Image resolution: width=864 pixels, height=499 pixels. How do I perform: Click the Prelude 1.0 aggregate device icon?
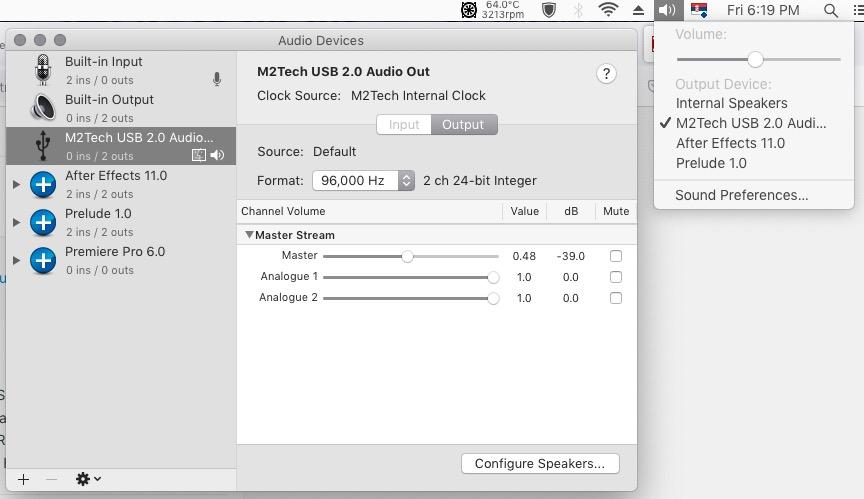43,223
